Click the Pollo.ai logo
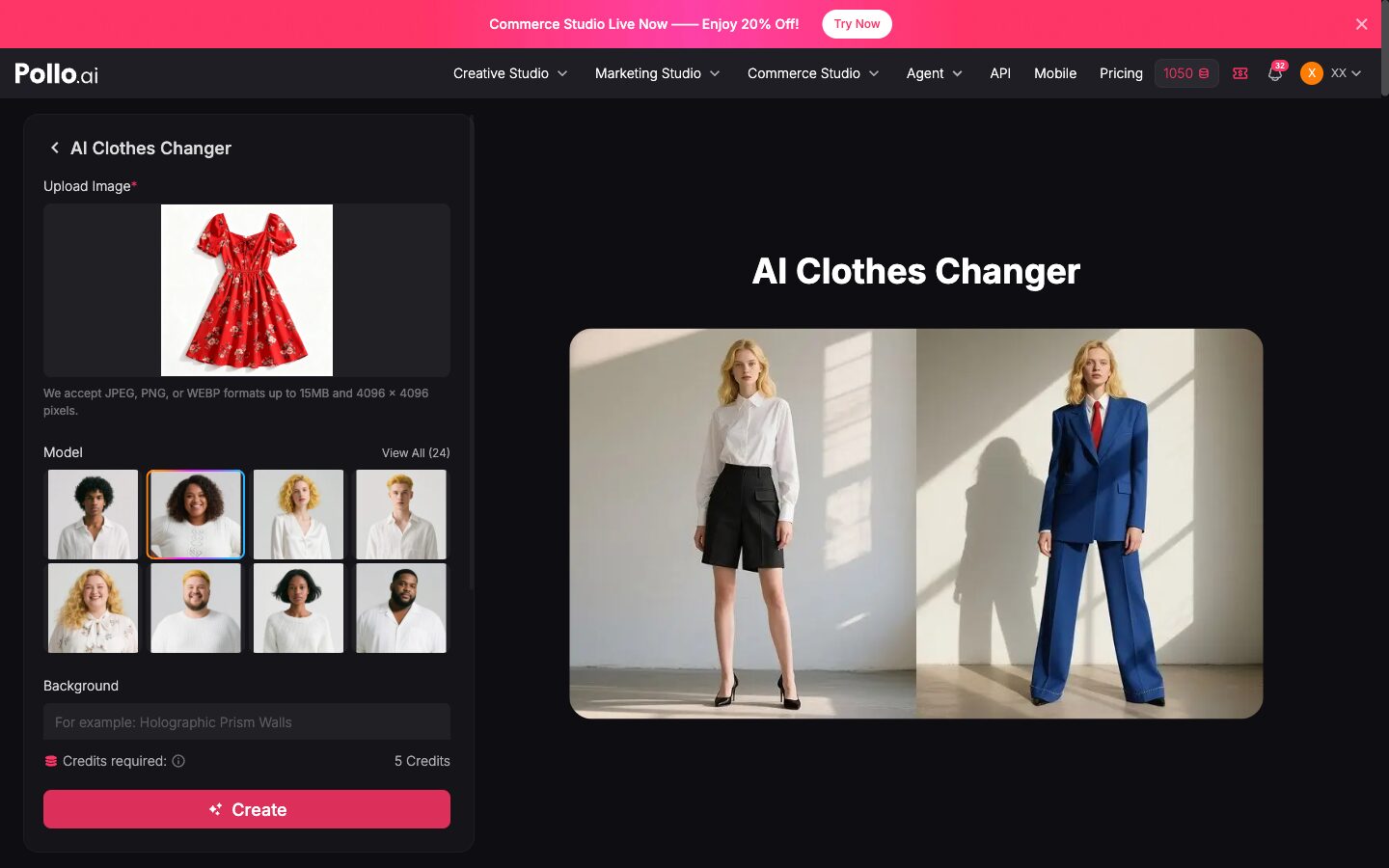Screen dimensions: 1389x868 click(56, 73)
